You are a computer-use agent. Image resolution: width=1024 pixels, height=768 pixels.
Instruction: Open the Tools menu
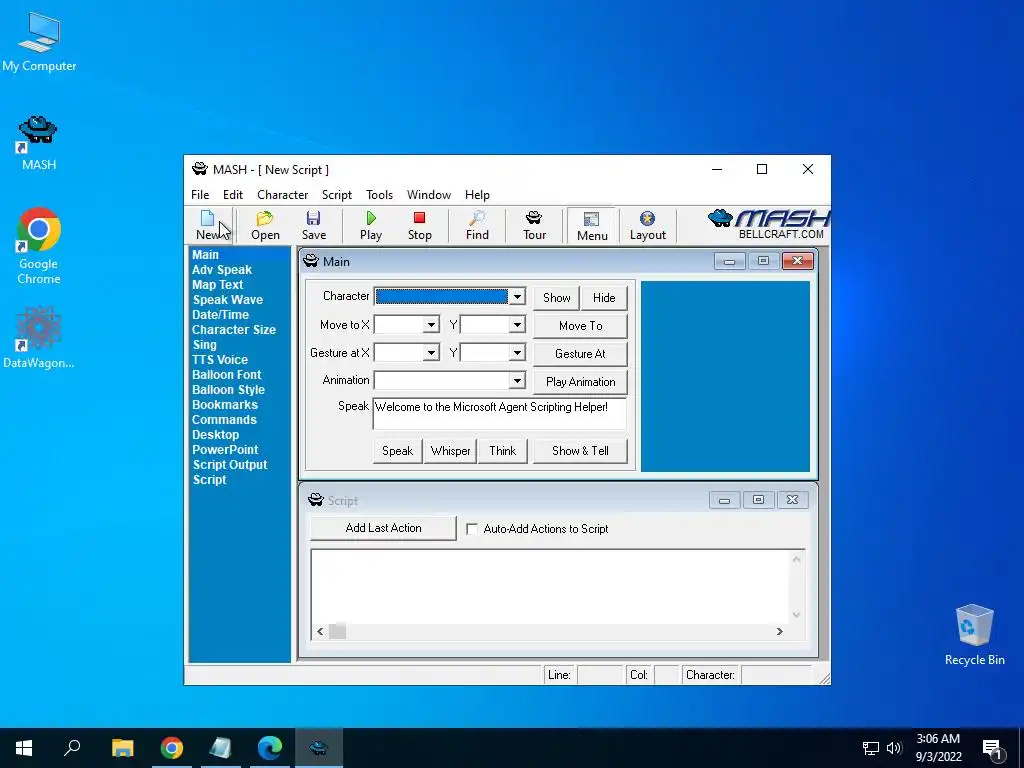379,195
